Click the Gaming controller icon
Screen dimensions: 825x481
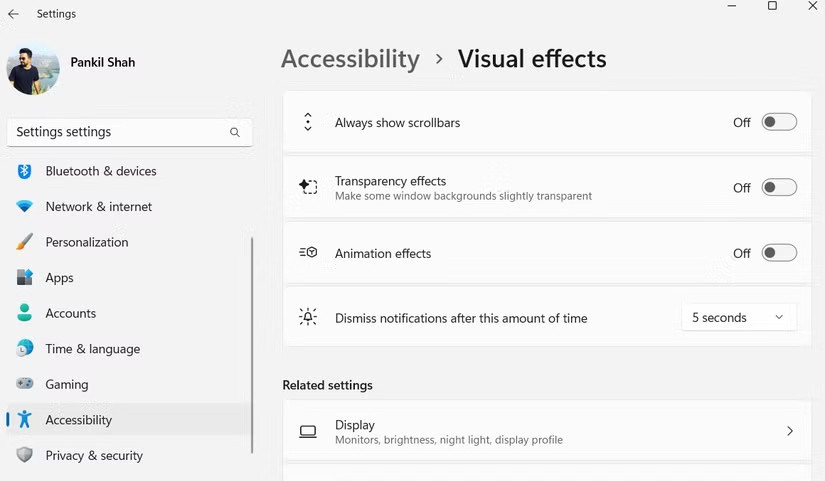(25, 384)
